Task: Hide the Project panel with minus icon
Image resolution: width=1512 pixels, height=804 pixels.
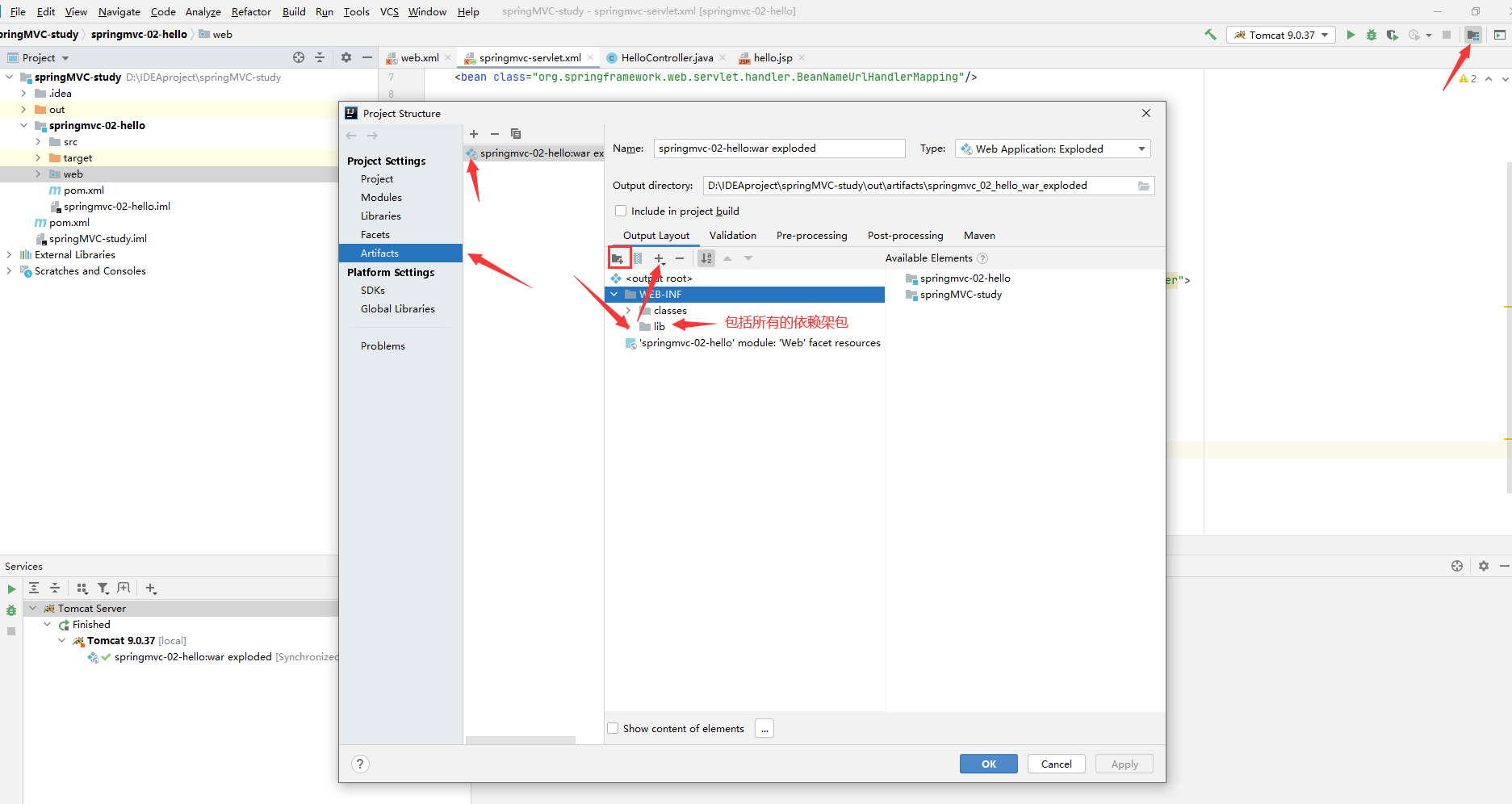Action: point(367,57)
